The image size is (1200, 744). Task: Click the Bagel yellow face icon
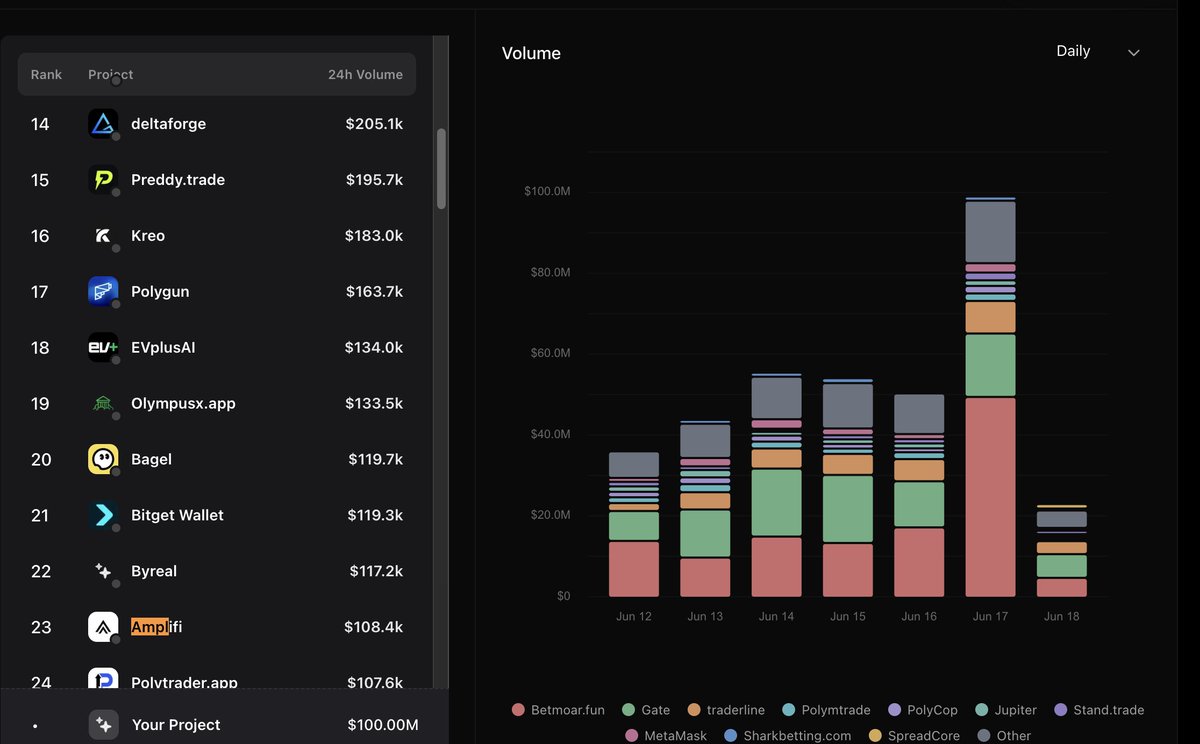103,460
